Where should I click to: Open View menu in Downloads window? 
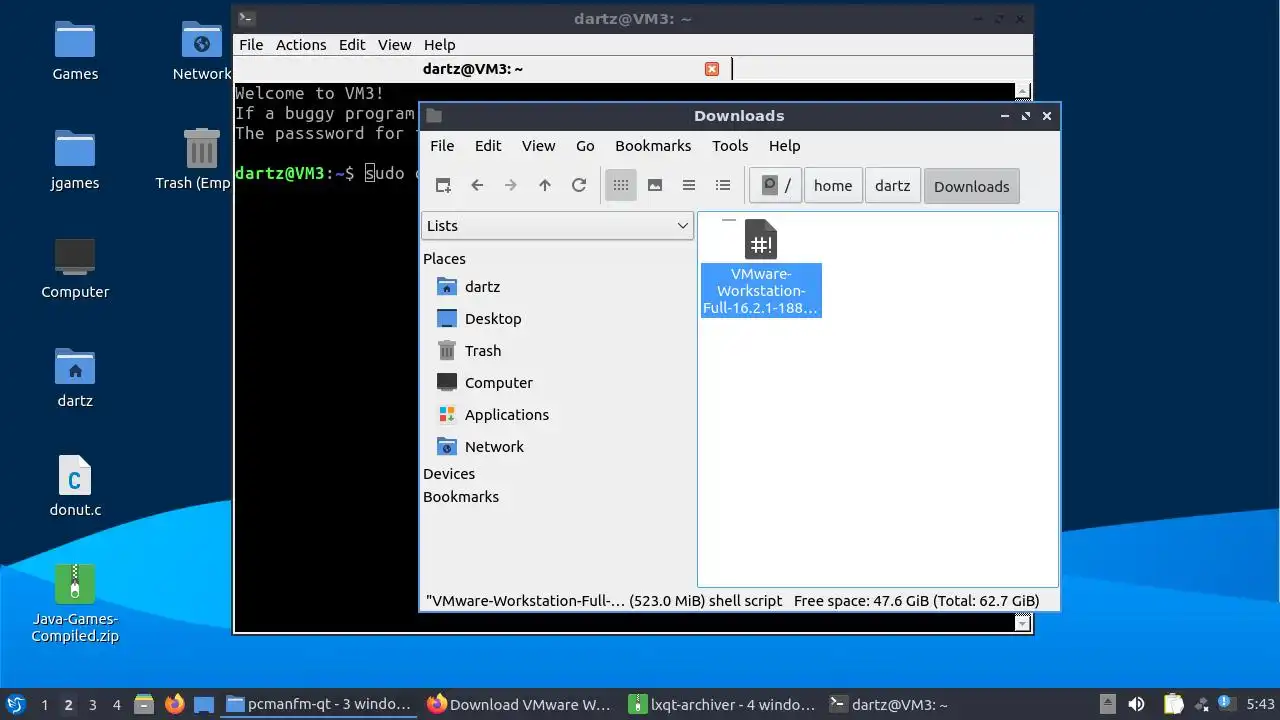538,145
